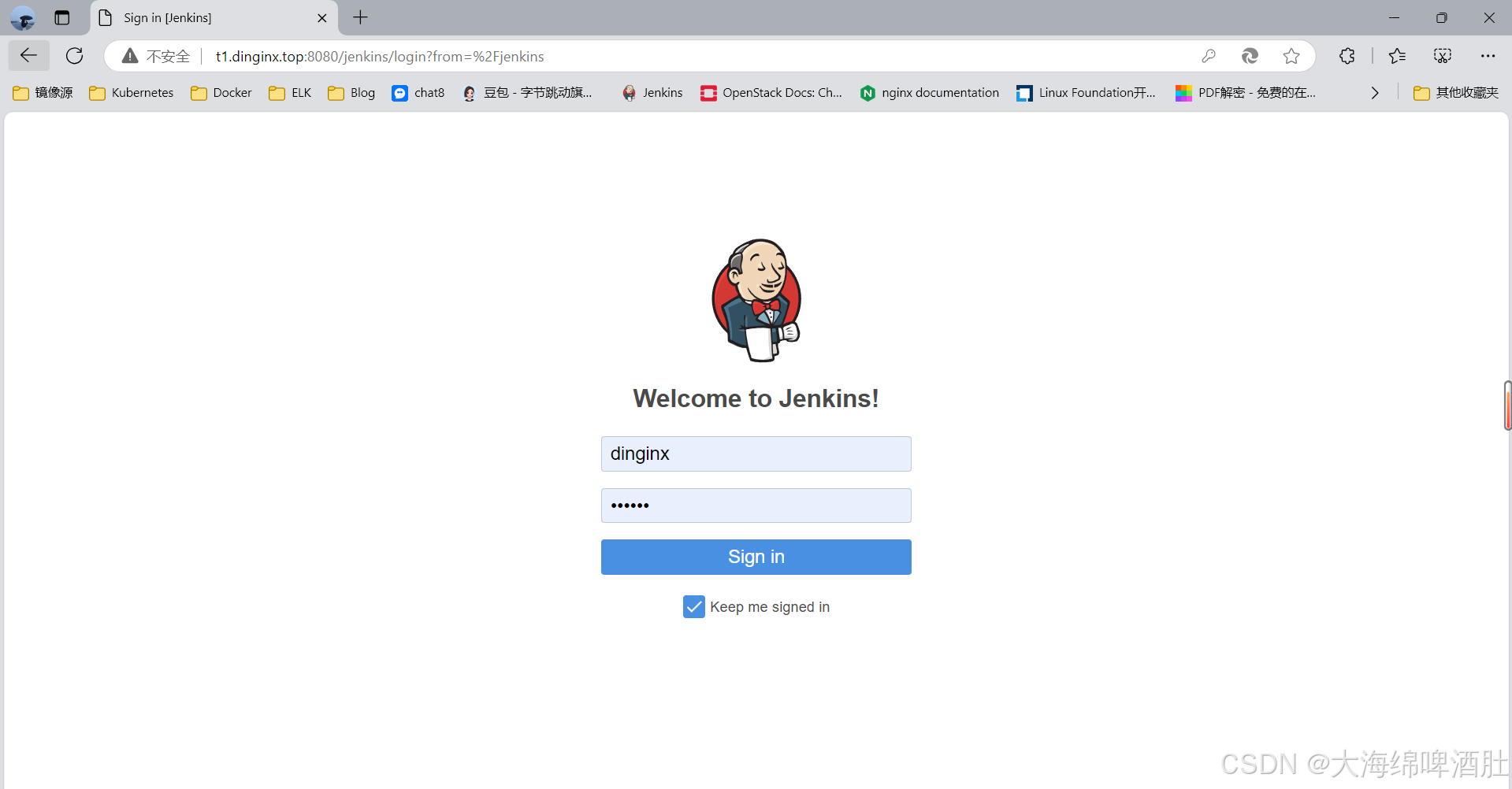Click the page vertical scrollbar thumb
This screenshot has height=789, width=1512.
[1507, 406]
